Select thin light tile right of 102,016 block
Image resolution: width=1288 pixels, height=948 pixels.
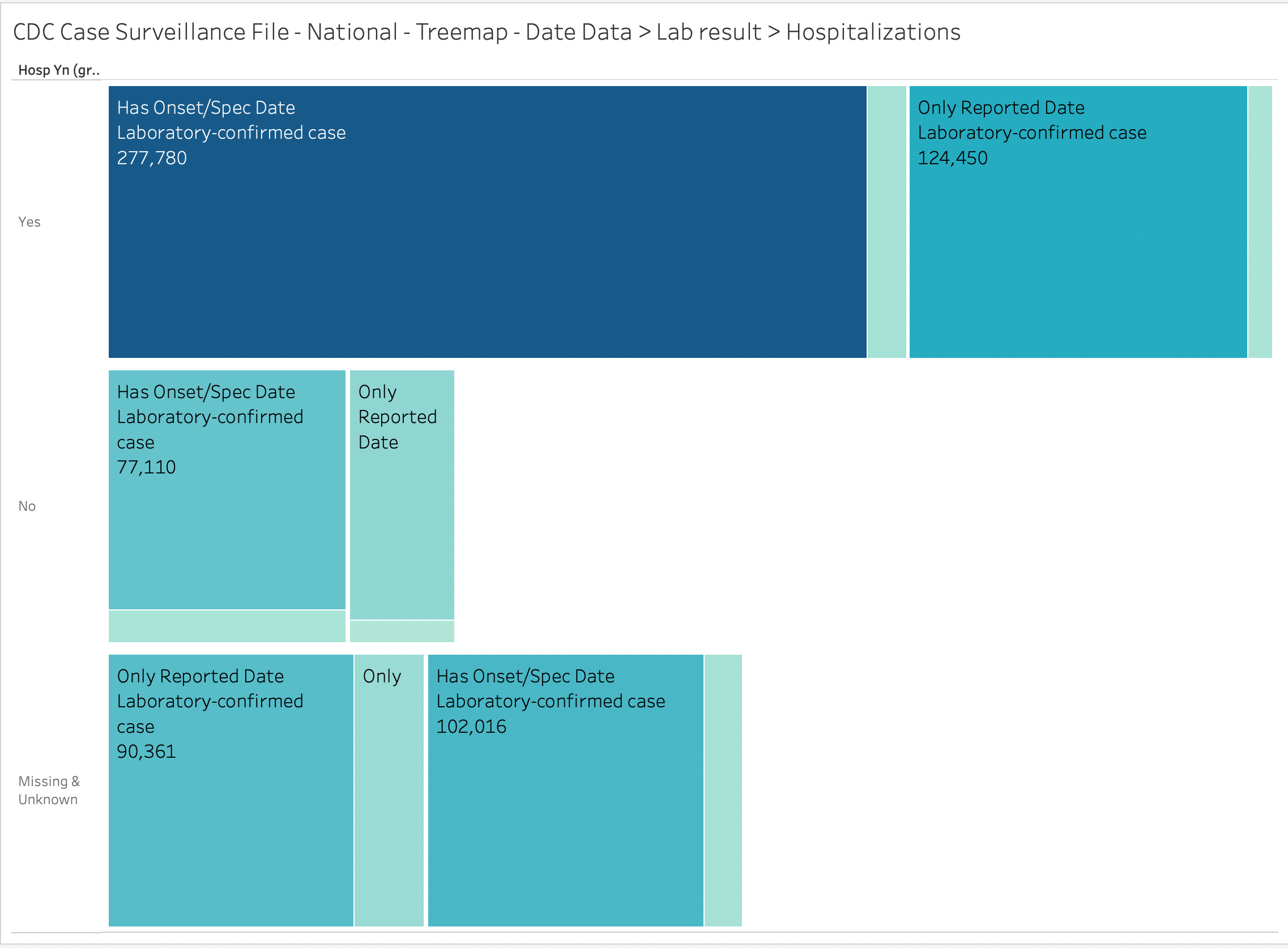tap(723, 790)
